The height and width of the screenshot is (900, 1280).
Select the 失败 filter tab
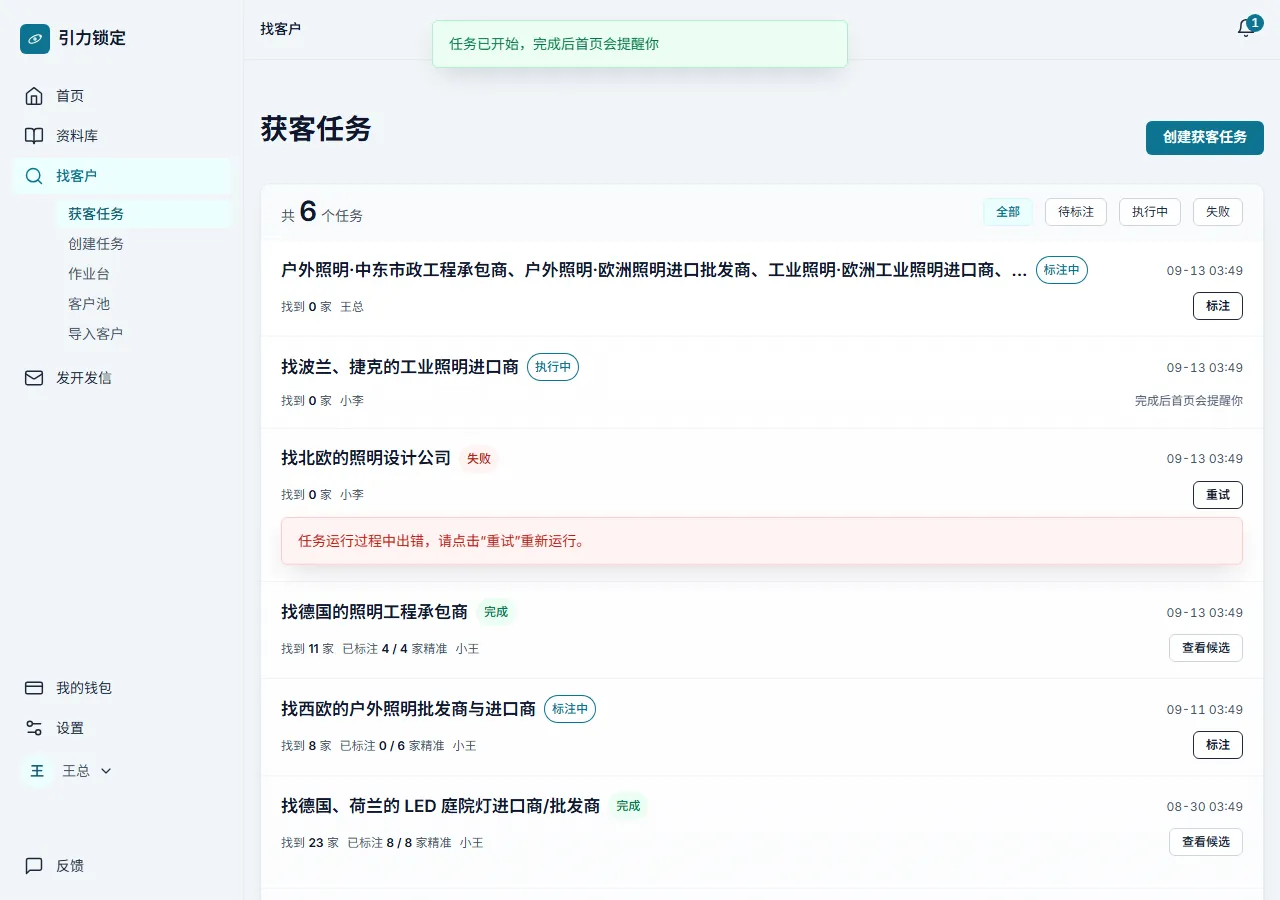click(x=1218, y=212)
